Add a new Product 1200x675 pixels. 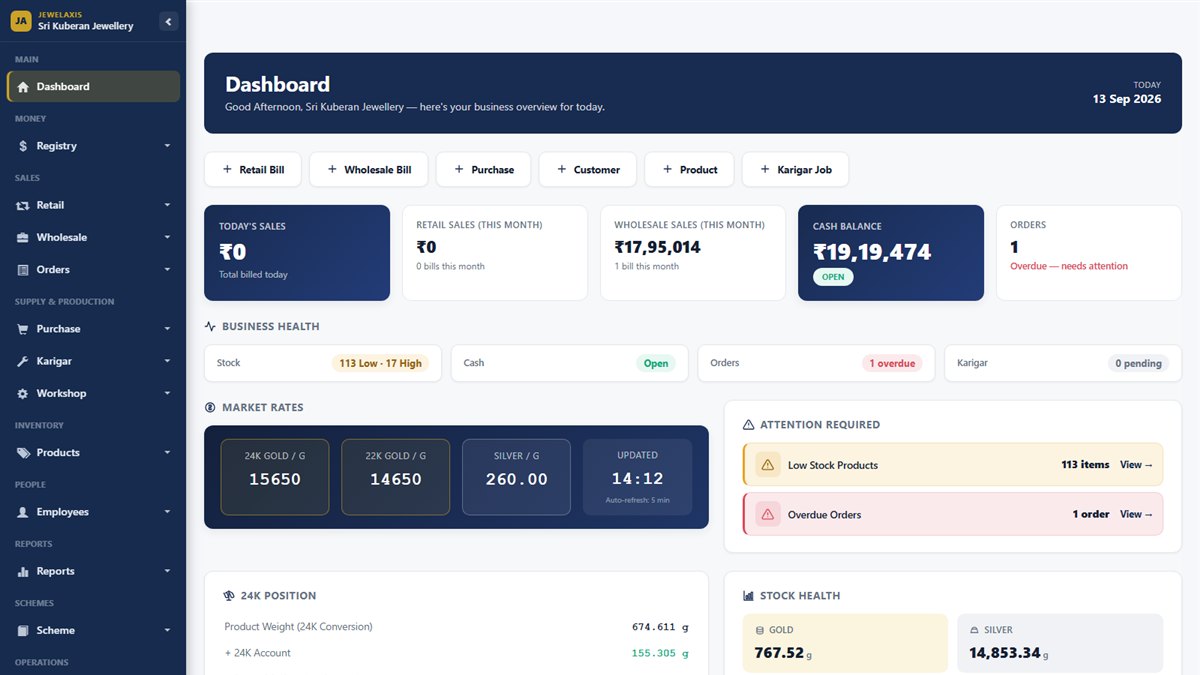689,170
